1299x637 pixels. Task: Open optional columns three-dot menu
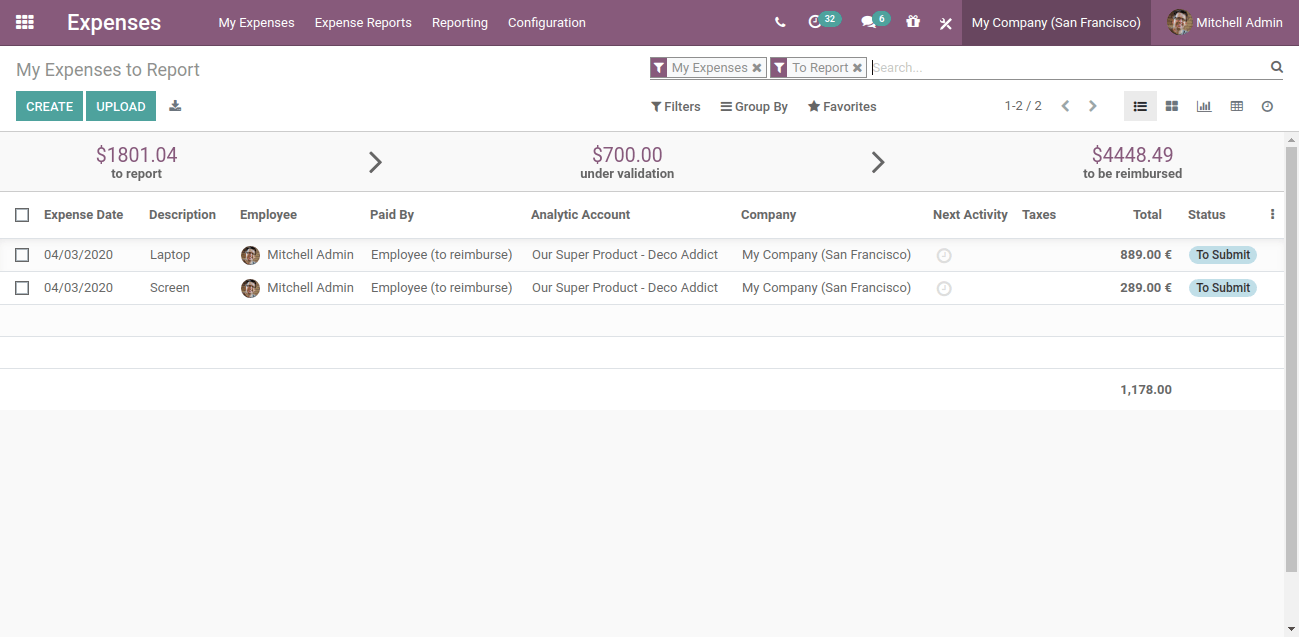1272,214
